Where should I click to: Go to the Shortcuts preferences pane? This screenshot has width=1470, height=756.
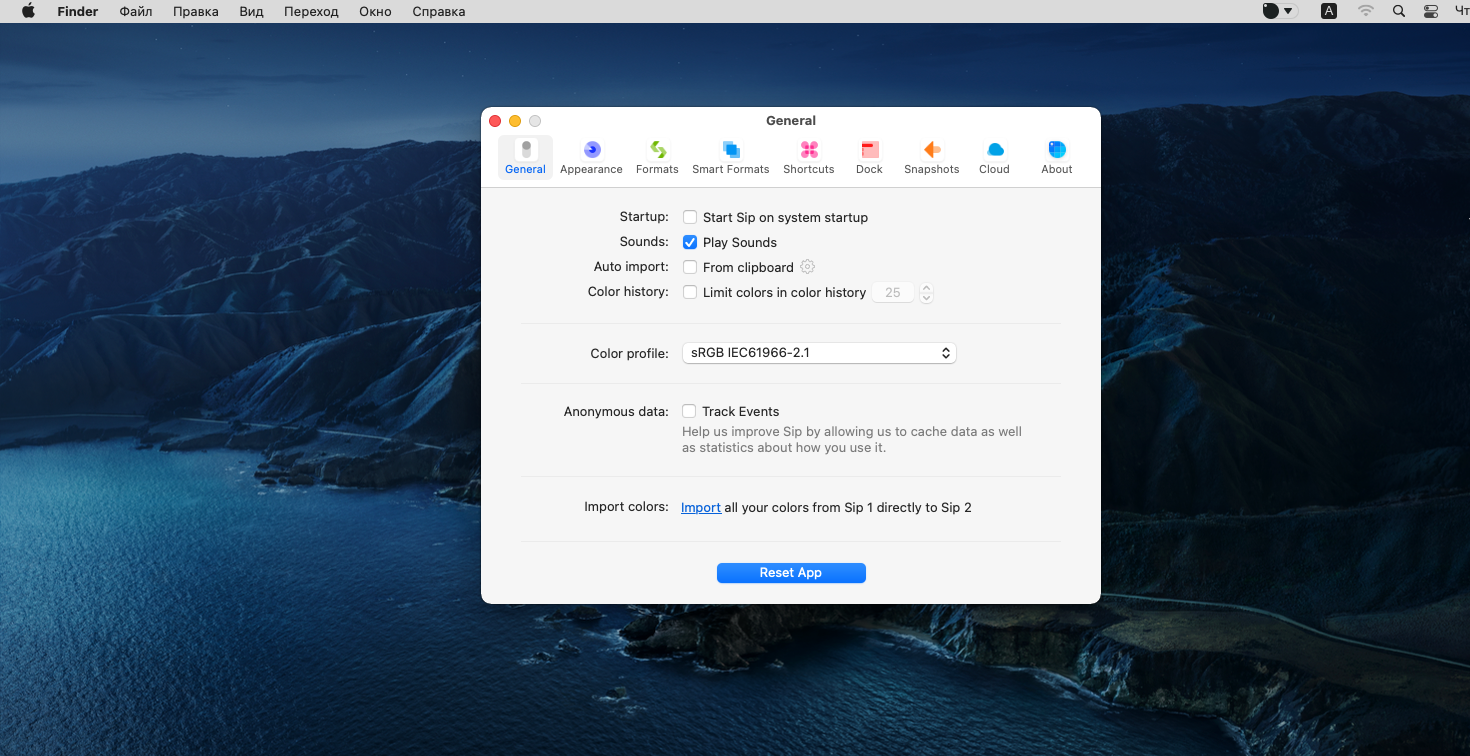click(808, 158)
